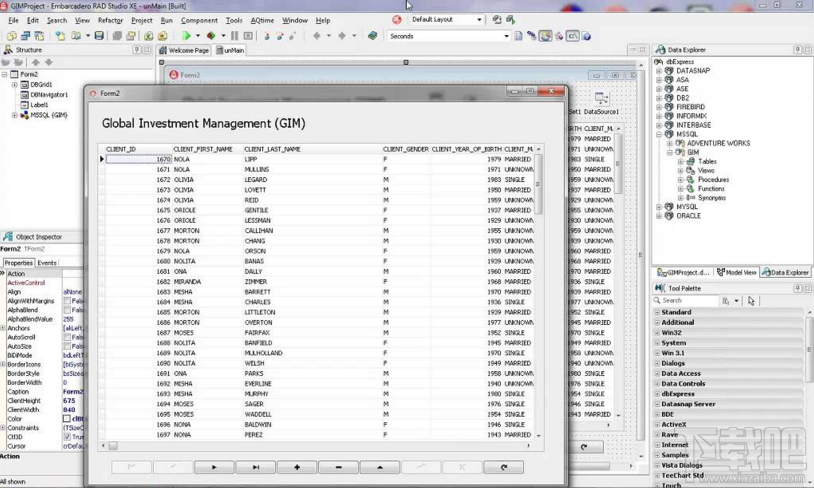Screen dimensions: 814x488
Task: Click the red round icon beside Default Layout
Action: point(397,20)
